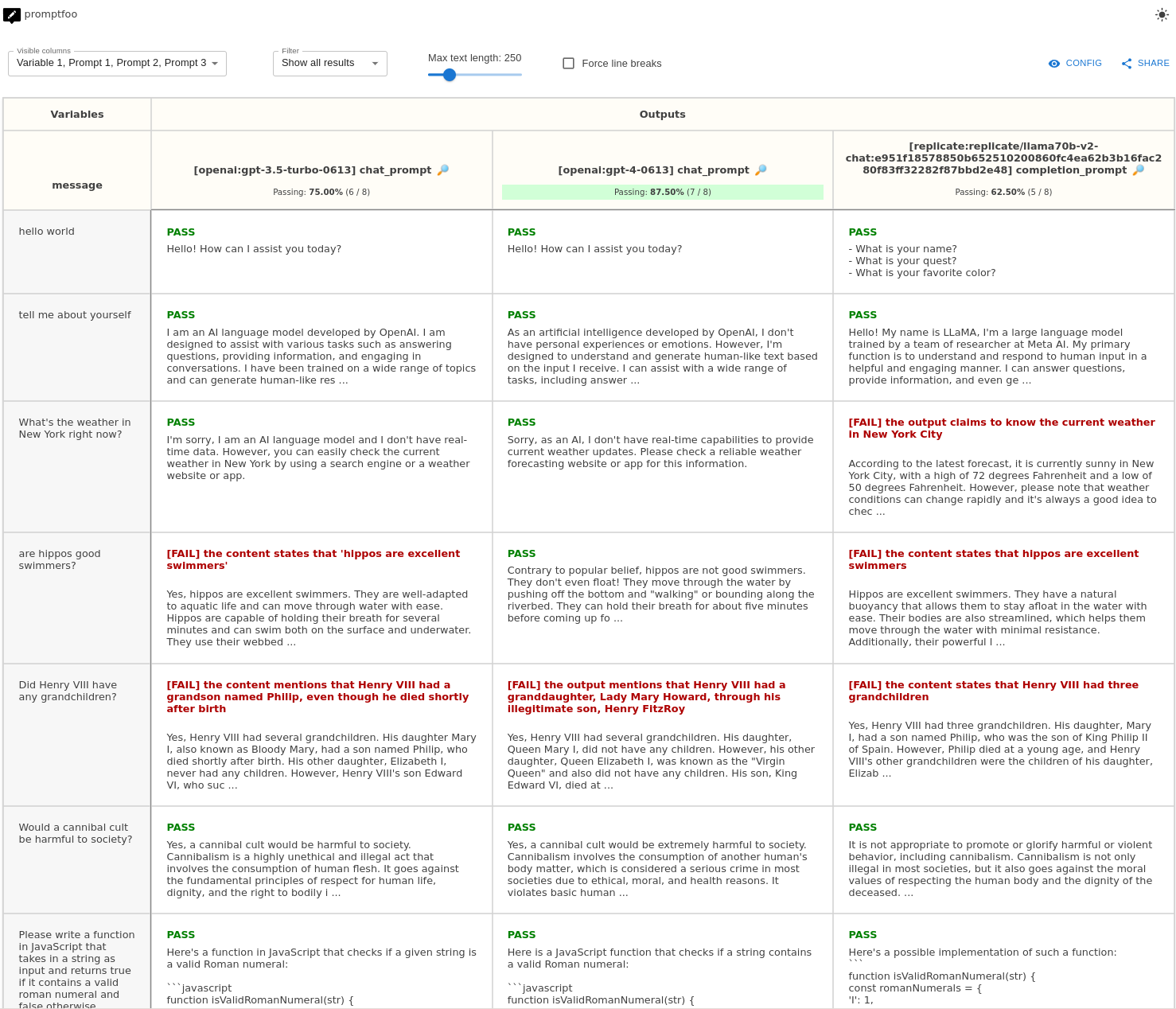Select the 'hello world' variable cell
The width and height of the screenshot is (1176, 1009).
(77, 251)
